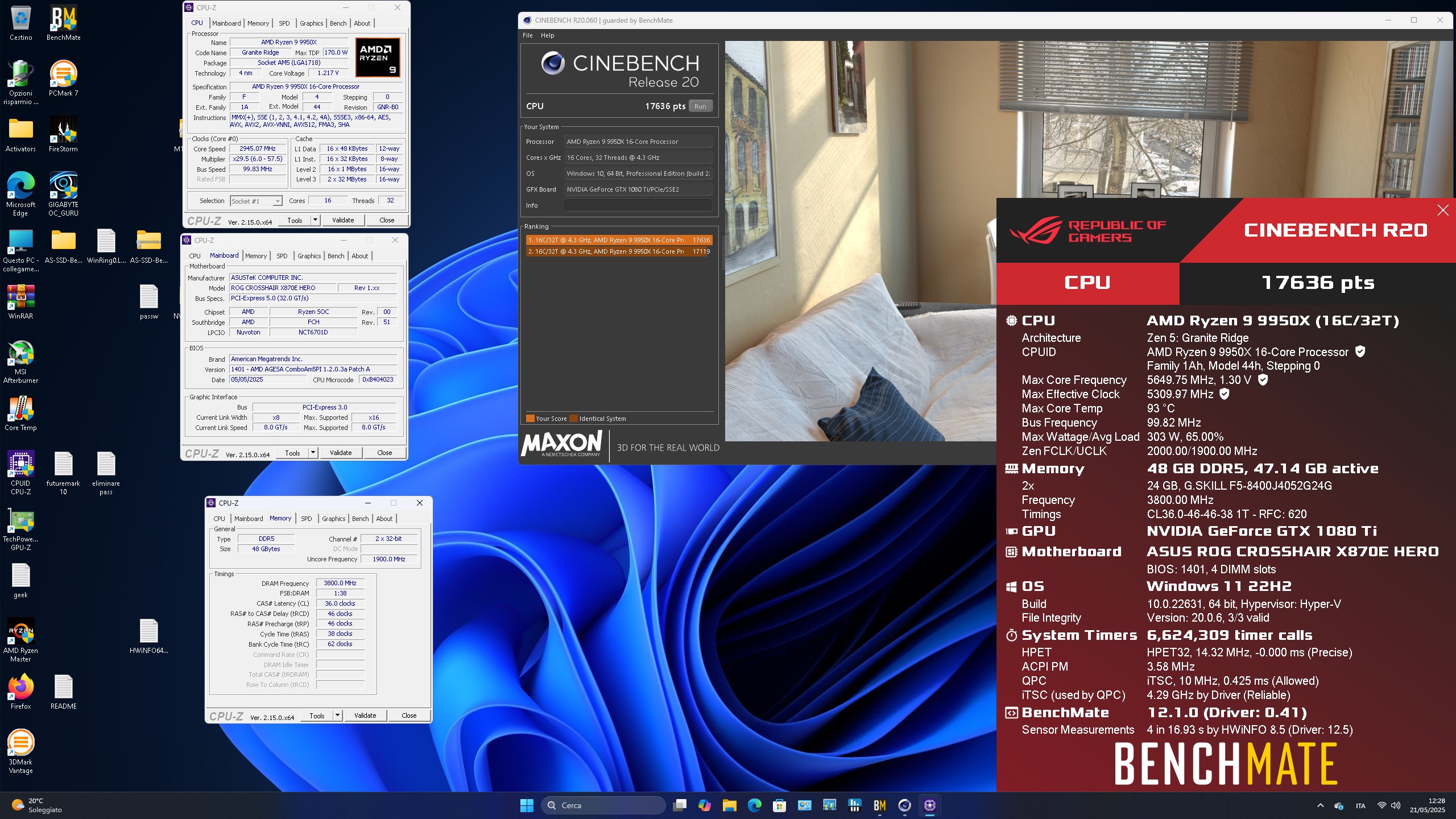The width and height of the screenshot is (1456, 819).
Task: Click the Cerca search box on taskbar
Action: [603, 805]
